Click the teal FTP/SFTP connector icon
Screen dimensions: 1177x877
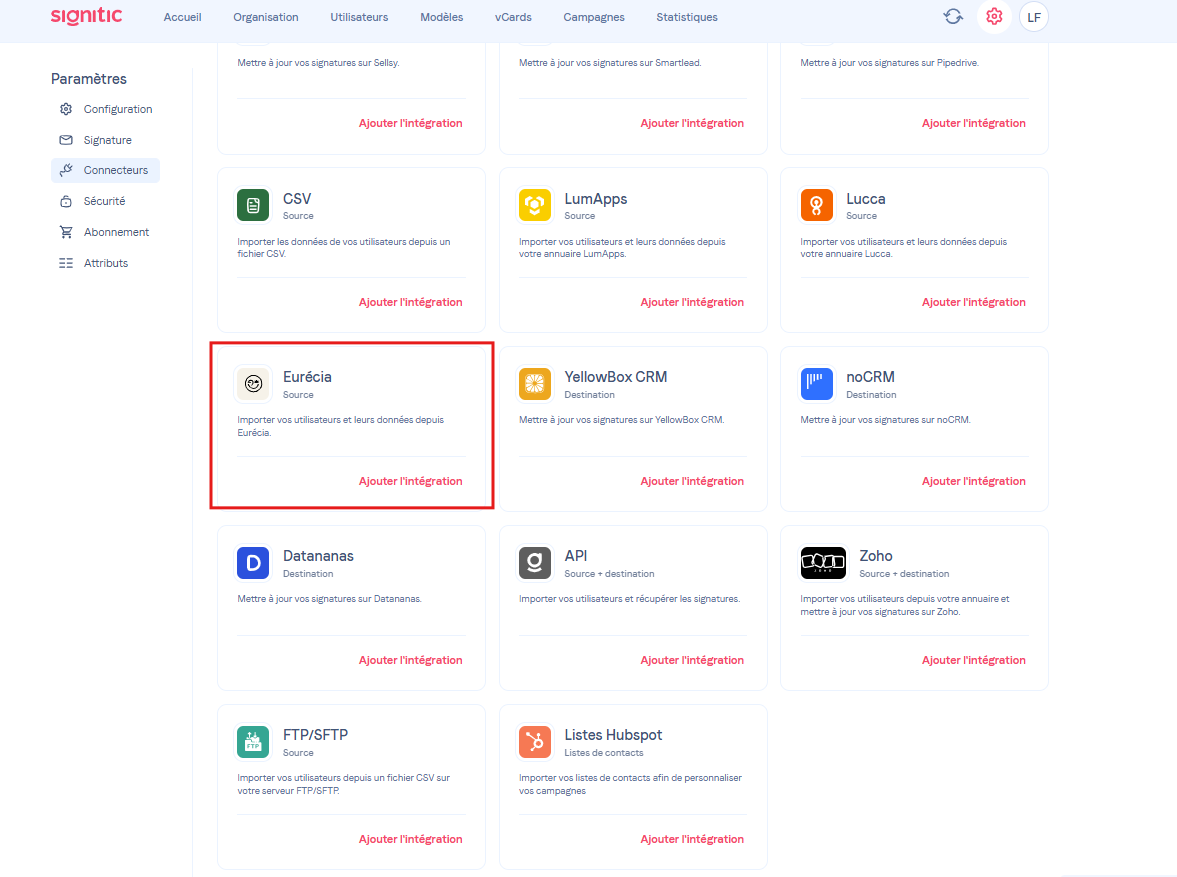[x=253, y=742]
